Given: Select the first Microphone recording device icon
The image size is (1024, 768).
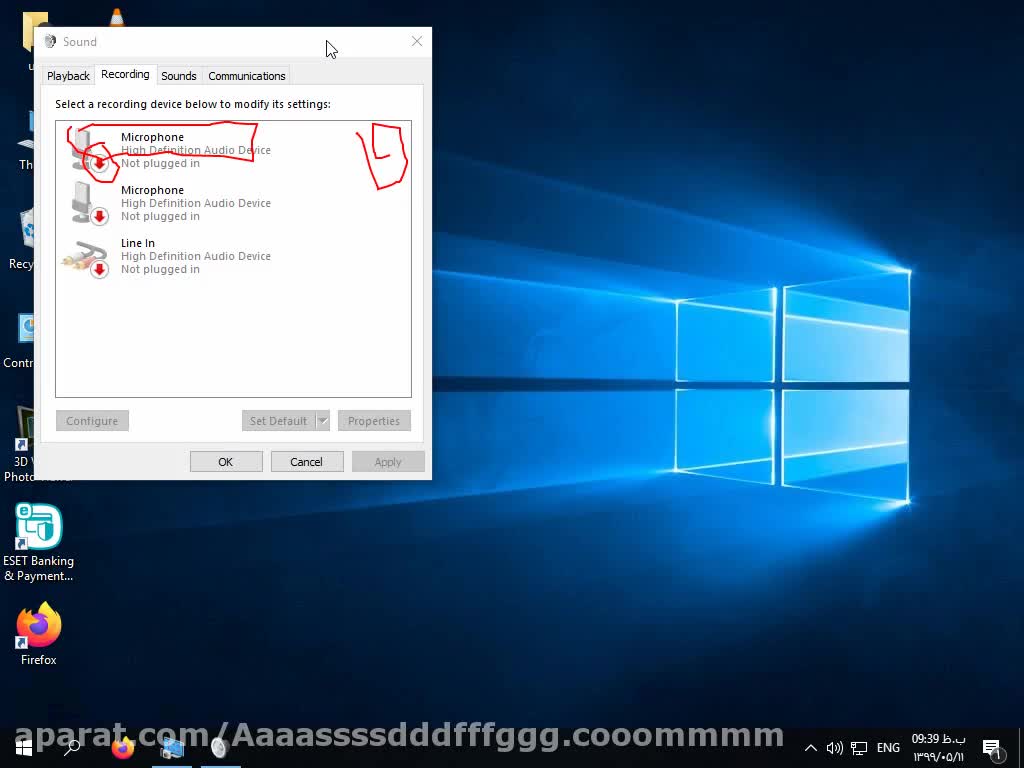Looking at the screenshot, I should click(86, 150).
